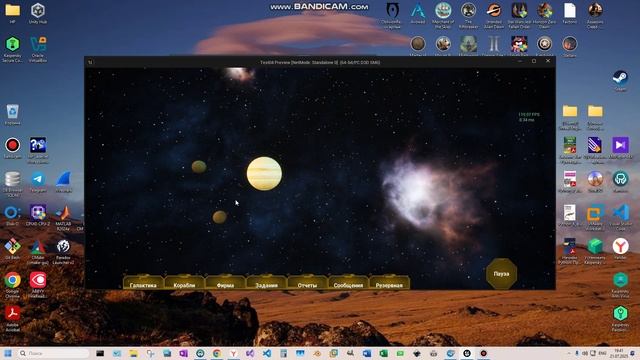Select the large yellow gas giant planet
The width and height of the screenshot is (640, 360).
coord(264,173)
